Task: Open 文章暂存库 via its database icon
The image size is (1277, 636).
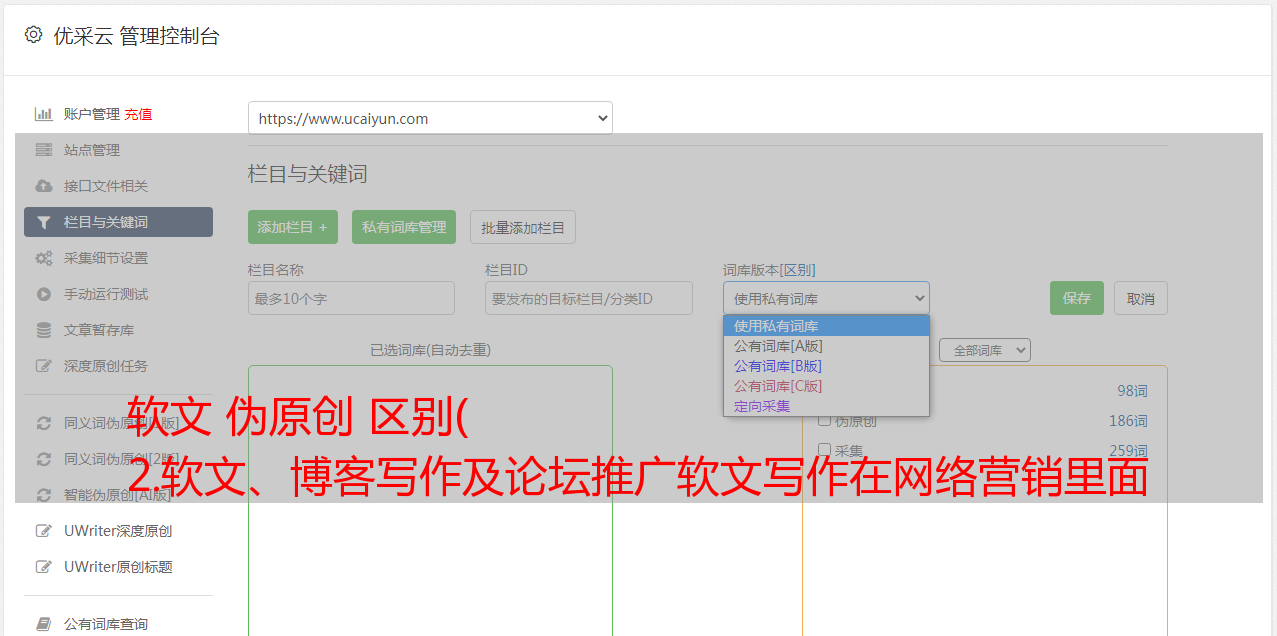Action: tap(43, 330)
